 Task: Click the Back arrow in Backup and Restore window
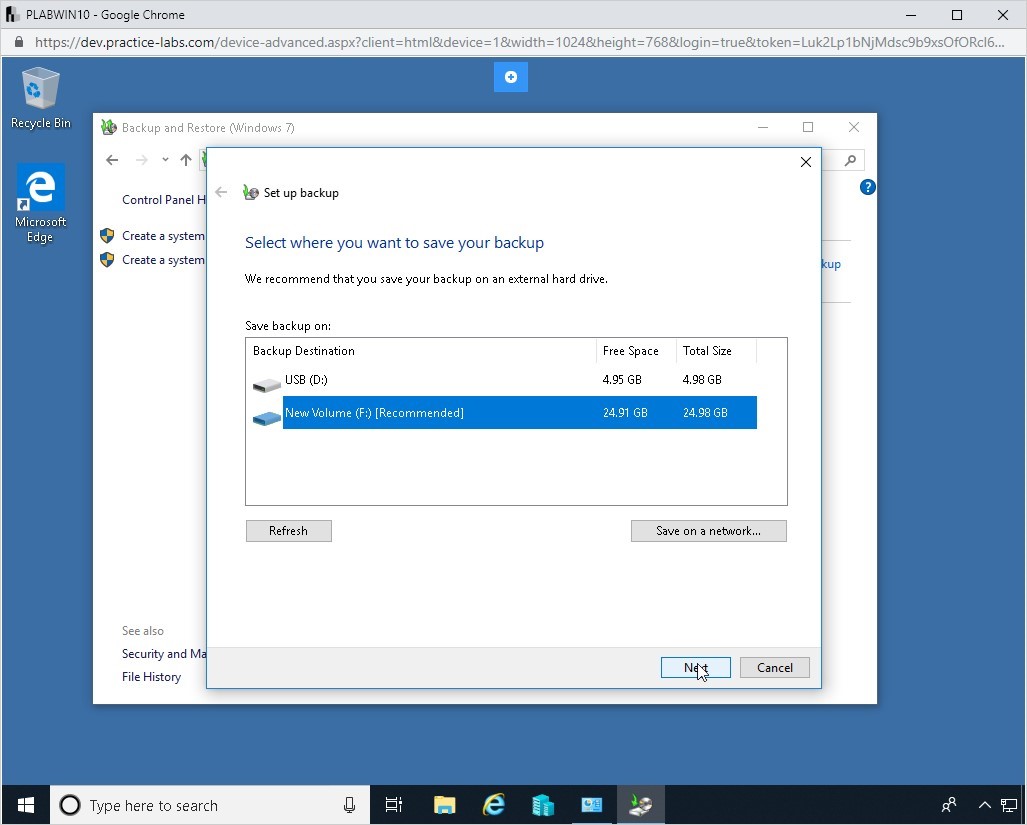tap(112, 160)
